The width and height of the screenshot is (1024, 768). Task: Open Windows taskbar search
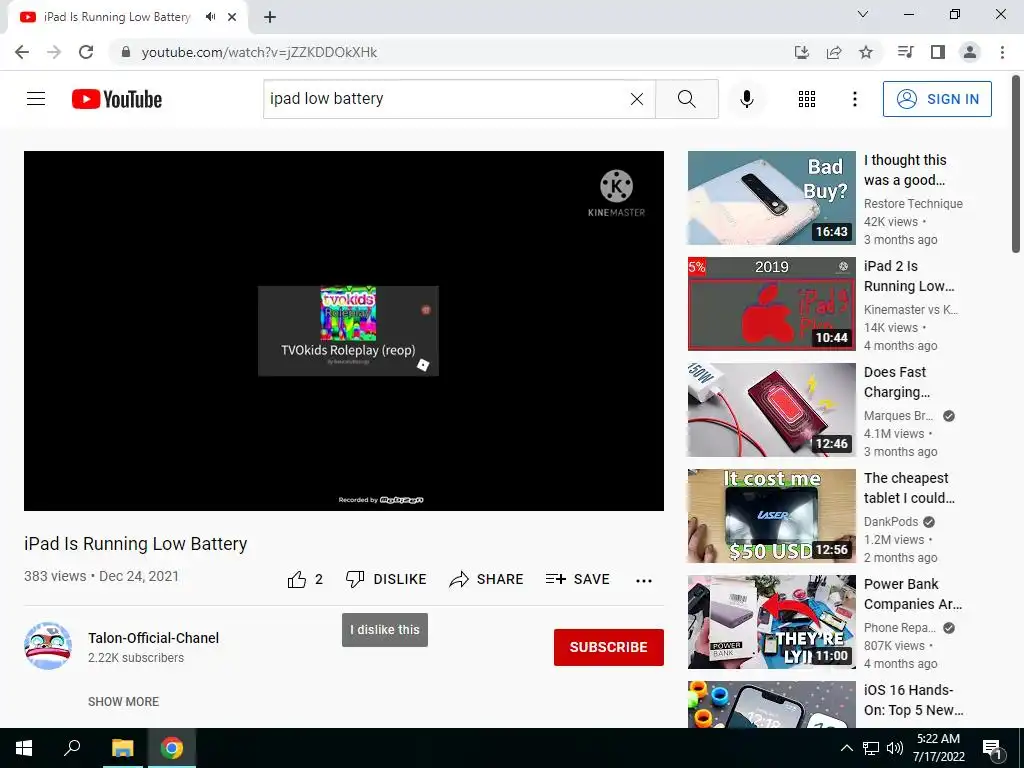point(72,748)
